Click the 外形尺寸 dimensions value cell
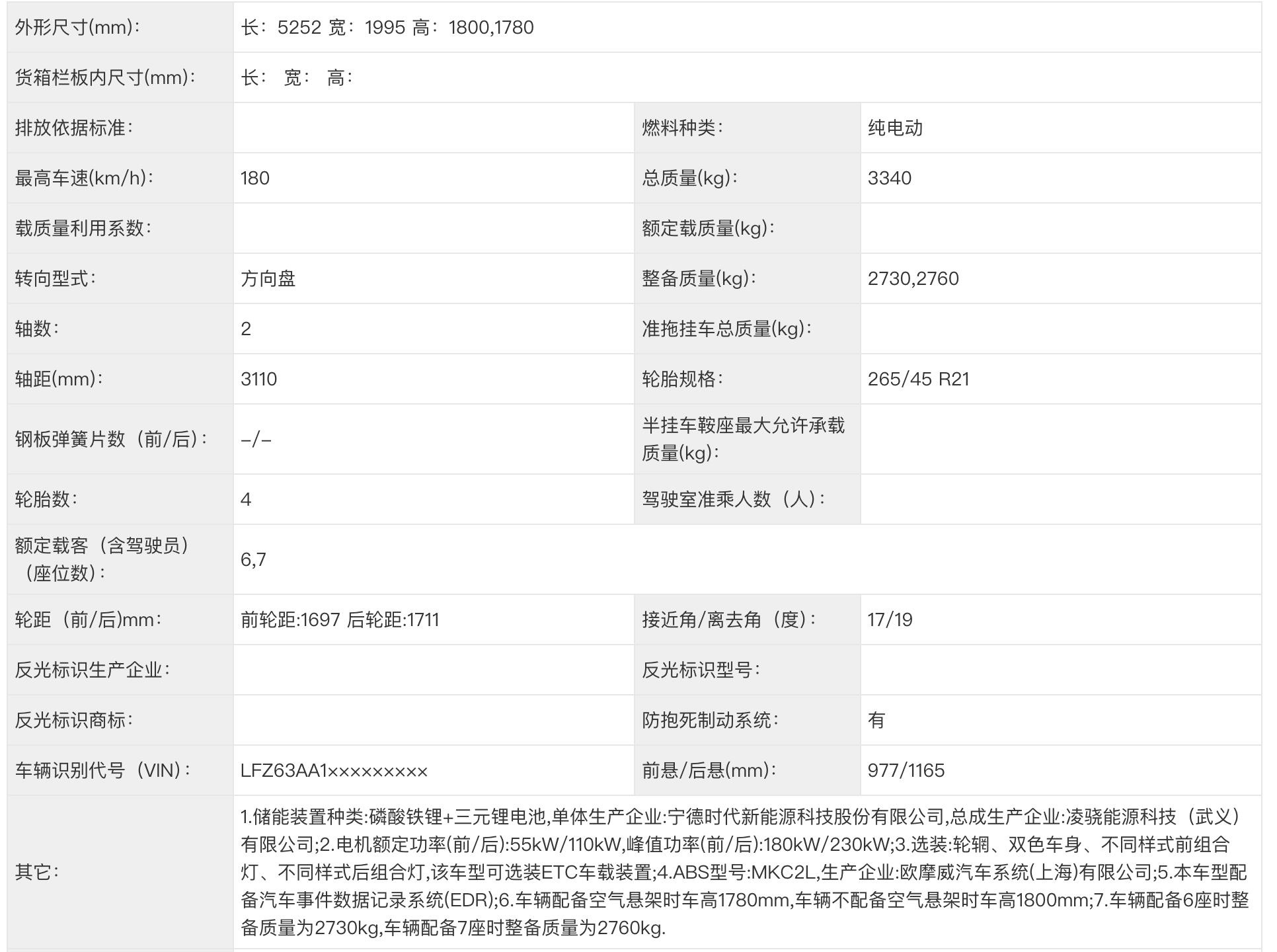1277x952 pixels. [x=387, y=27]
